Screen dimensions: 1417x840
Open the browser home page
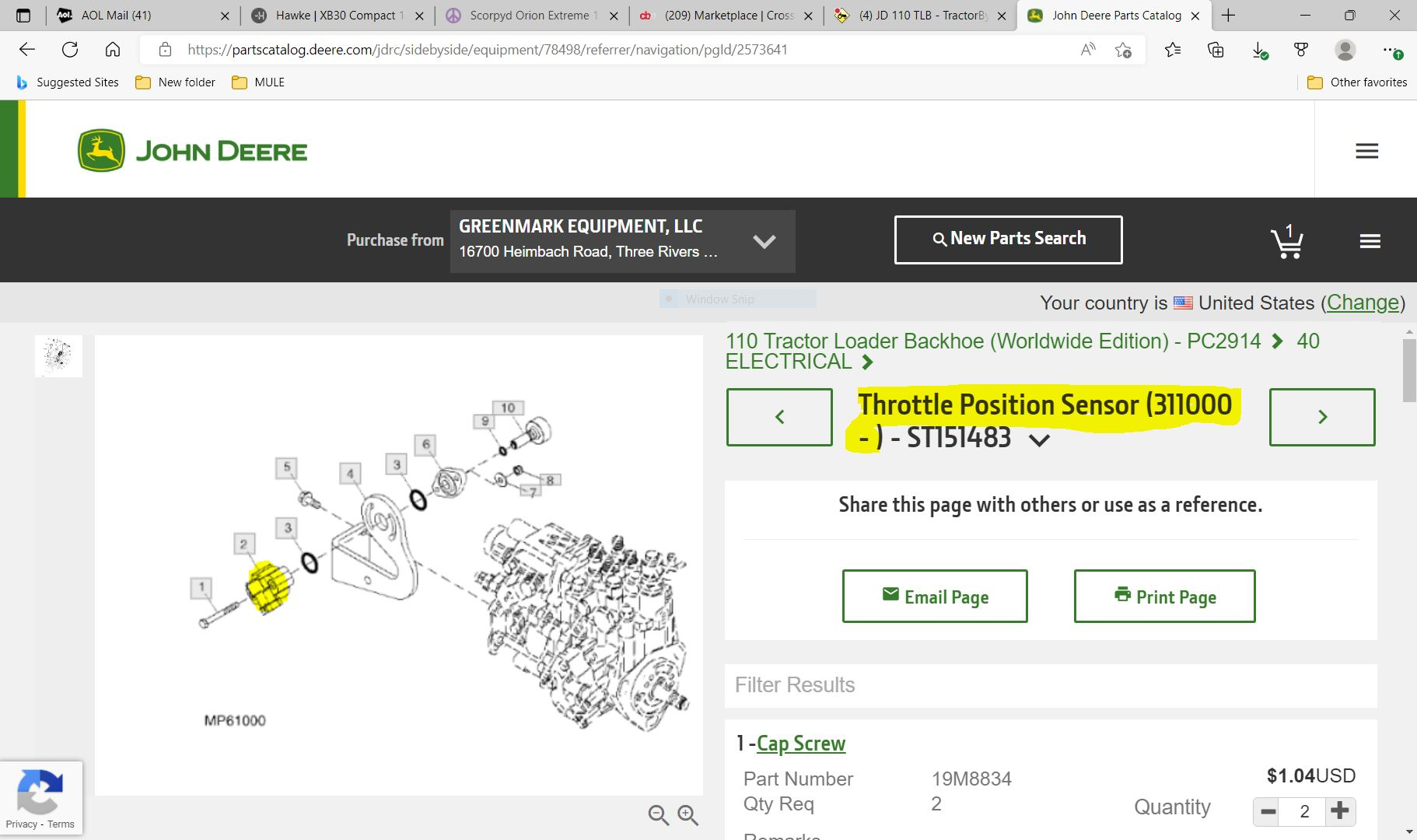tap(113, 50)
